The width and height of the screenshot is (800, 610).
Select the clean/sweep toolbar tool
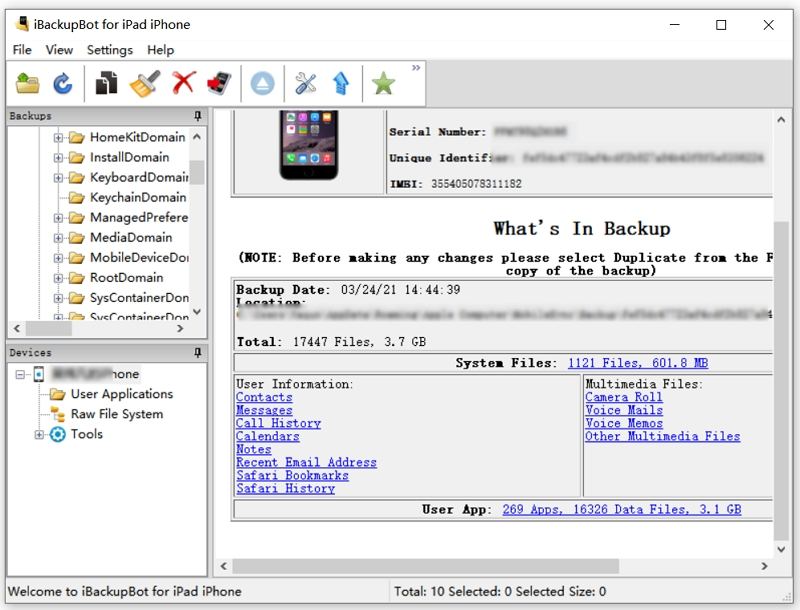pos(146,83)
